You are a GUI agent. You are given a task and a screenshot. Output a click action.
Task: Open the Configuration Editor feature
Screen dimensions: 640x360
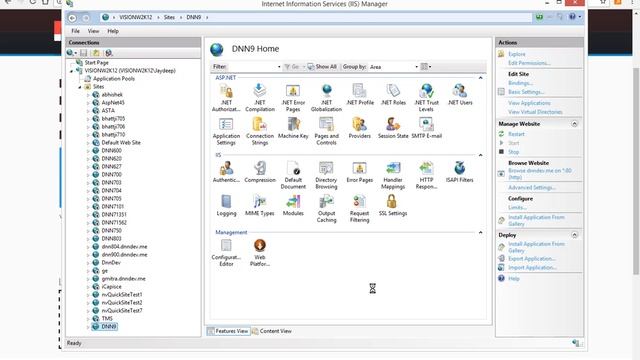point(226,253)
